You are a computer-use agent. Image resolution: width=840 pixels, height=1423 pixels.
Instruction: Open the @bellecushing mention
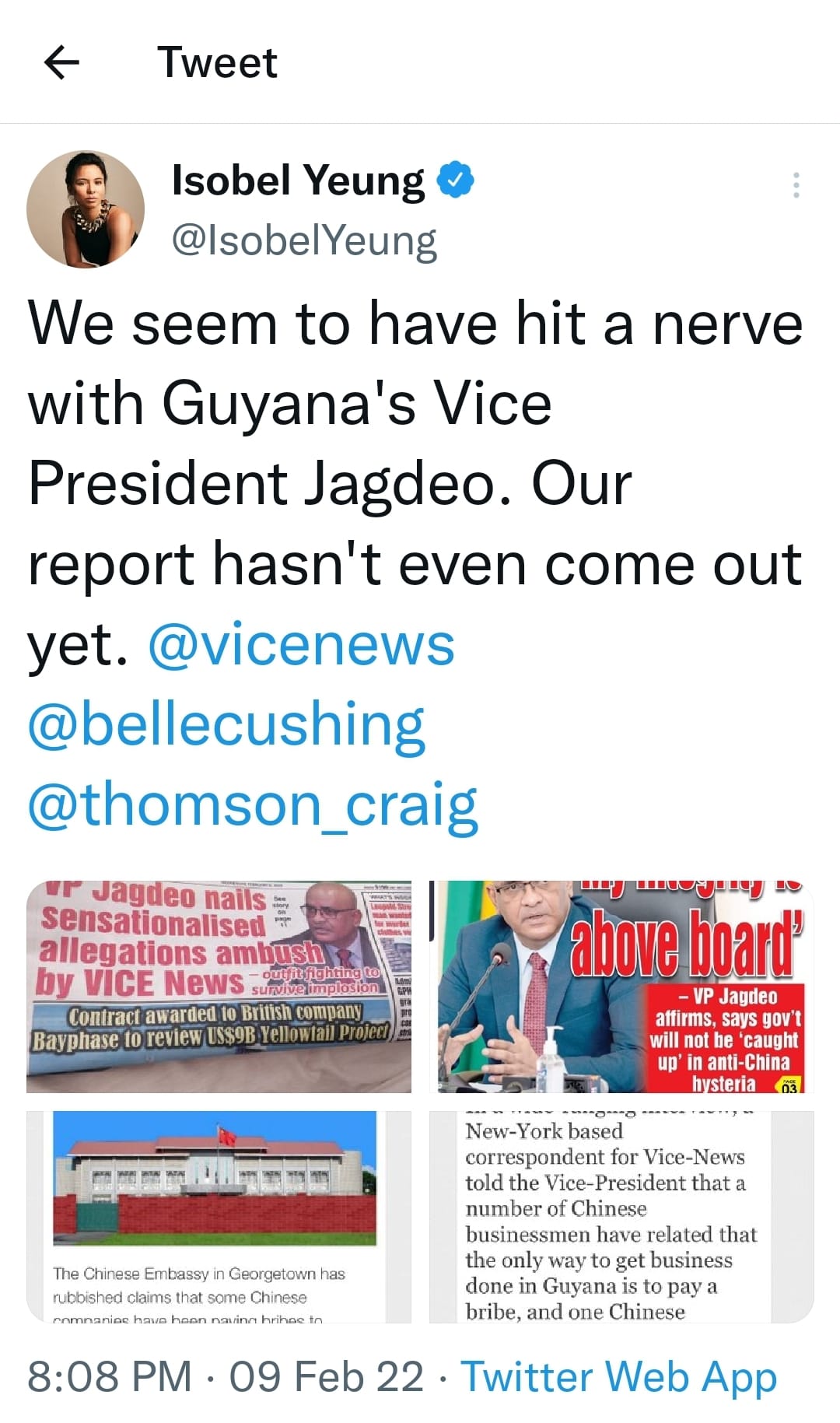click(x=226, y=725)
